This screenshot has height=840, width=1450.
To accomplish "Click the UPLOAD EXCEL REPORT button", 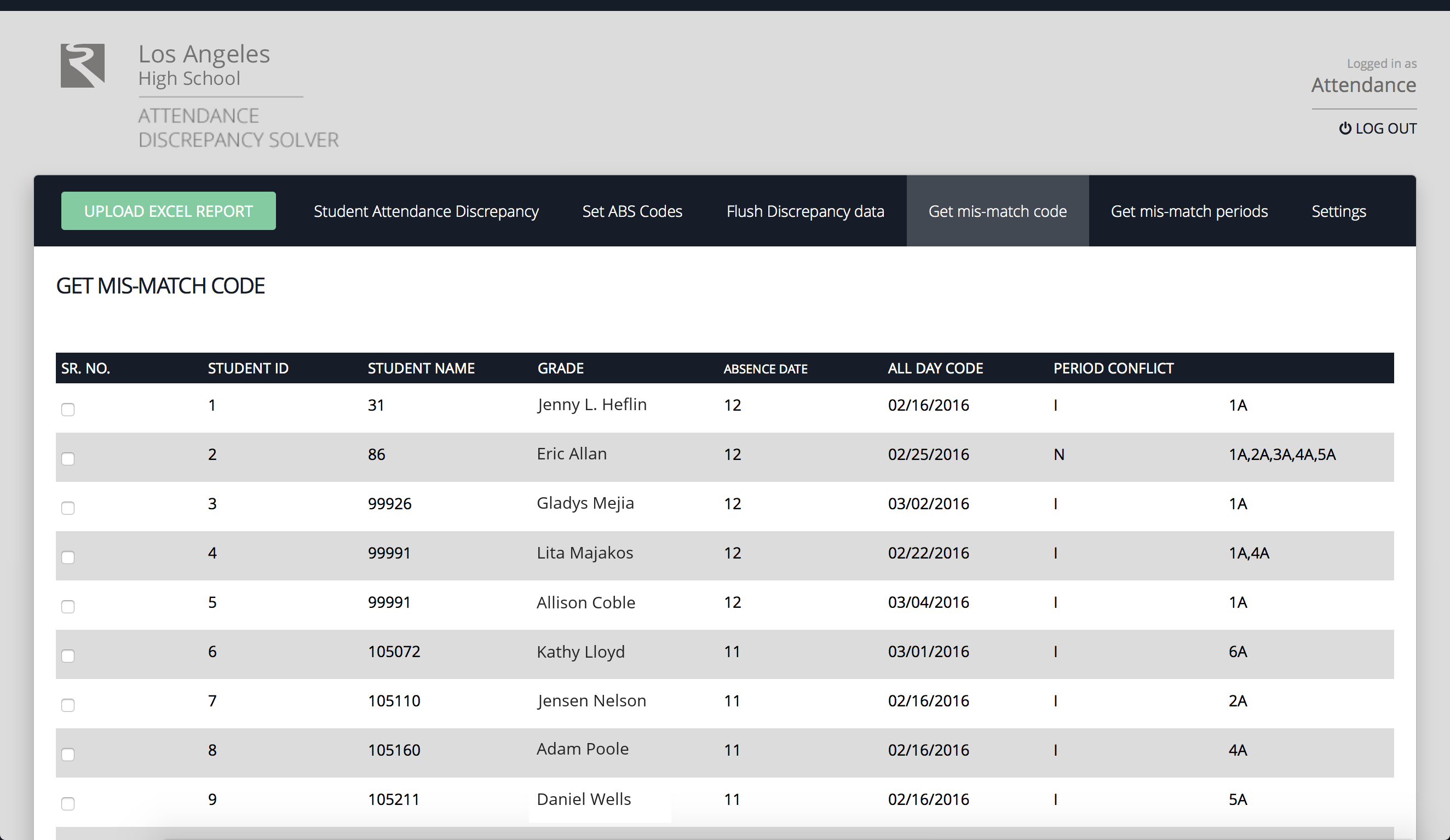I will pyautogui.click(x=169, y=211).
